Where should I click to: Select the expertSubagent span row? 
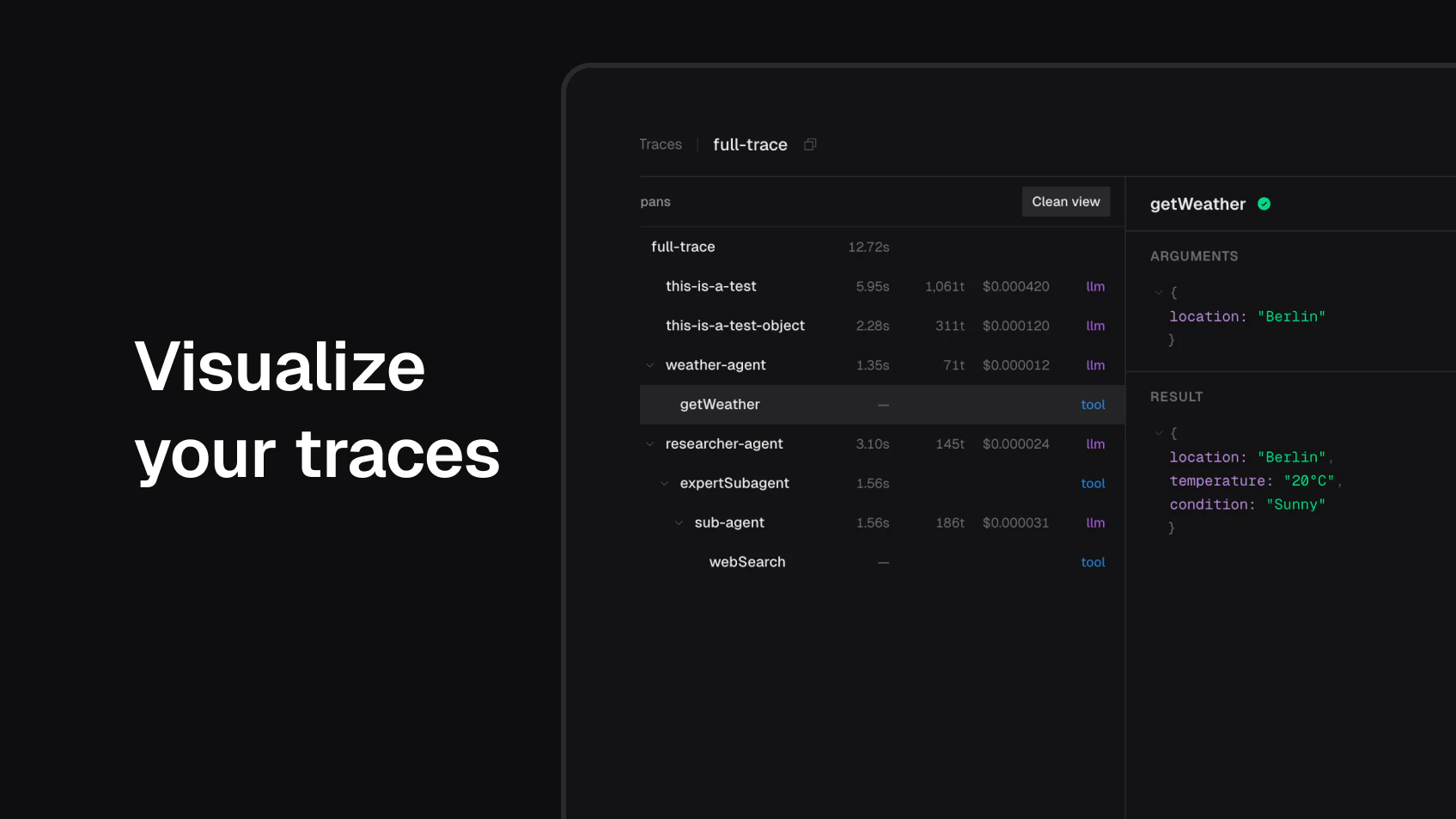882,484
